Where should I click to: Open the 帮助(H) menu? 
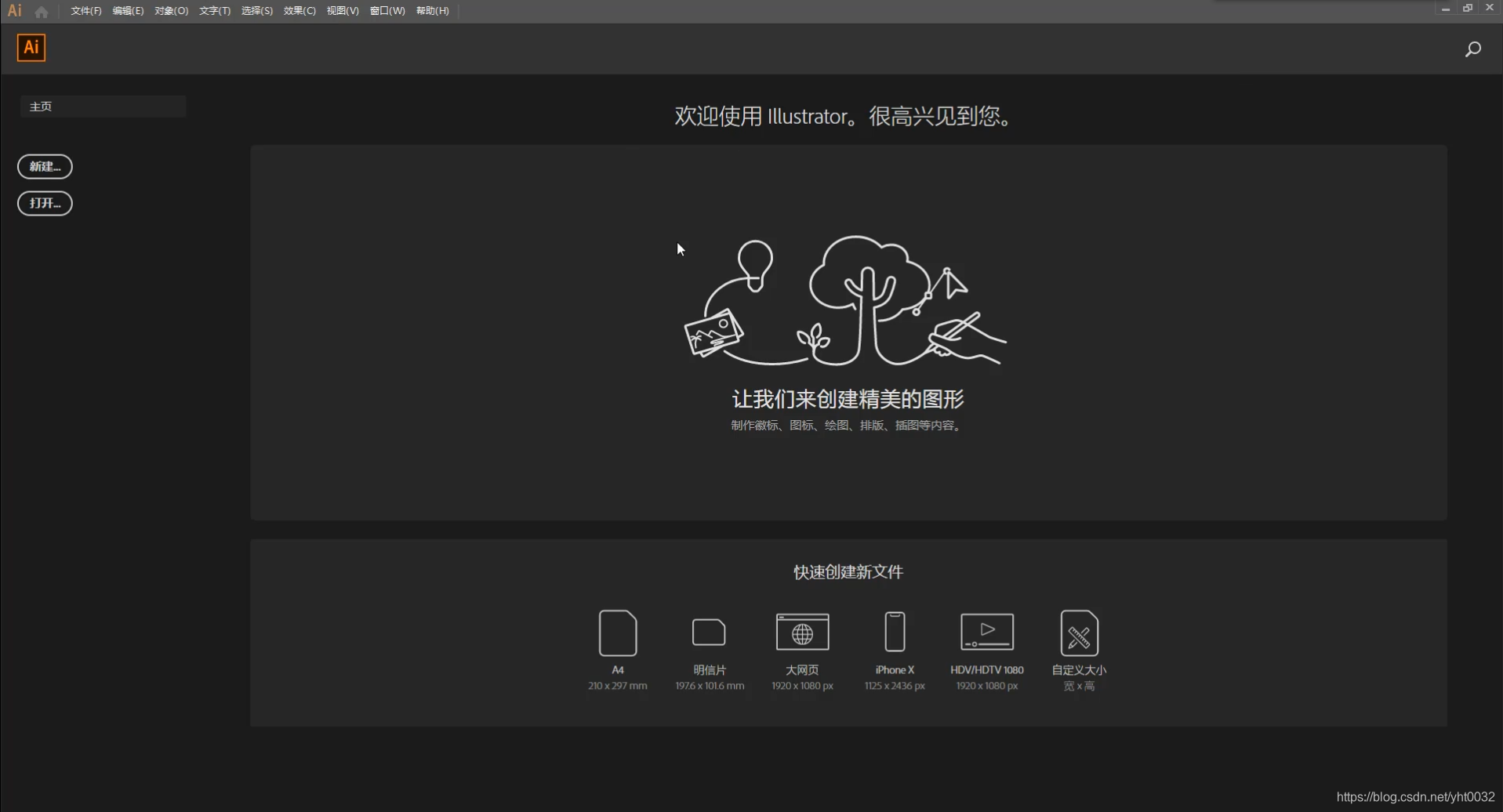432,11
